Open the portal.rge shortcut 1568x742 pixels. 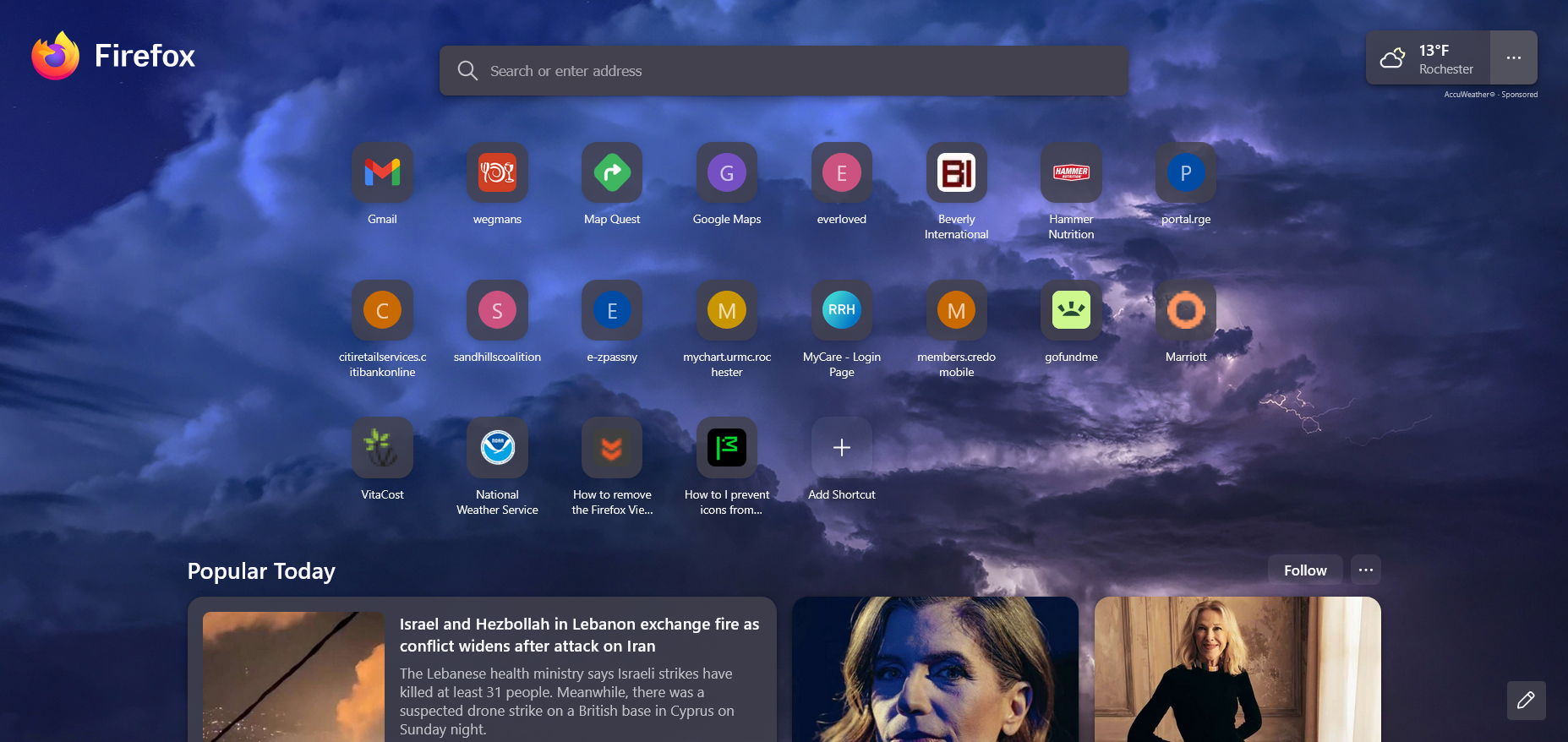(1186, 172)
